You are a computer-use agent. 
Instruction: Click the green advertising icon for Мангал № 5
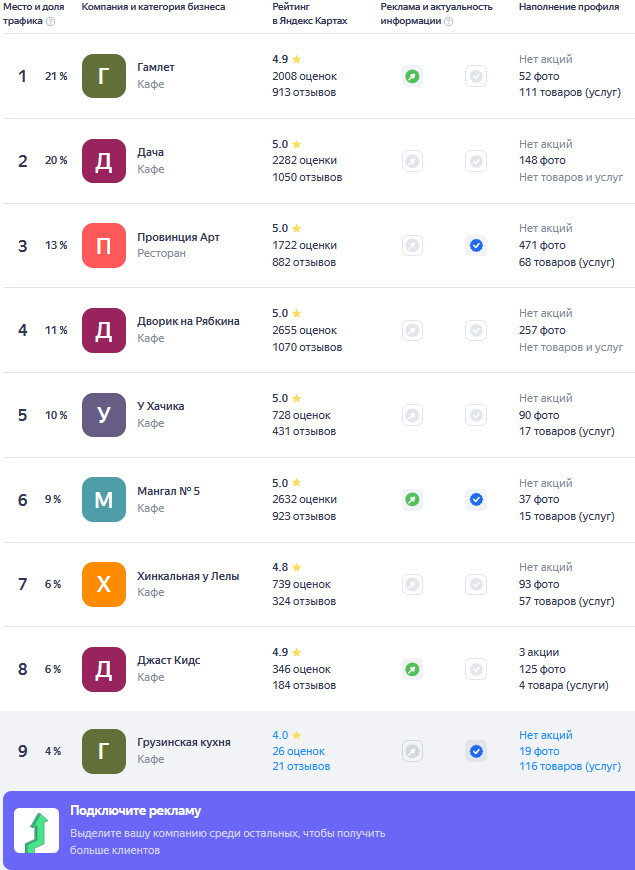pyautogui.click(x=412, y=499)
